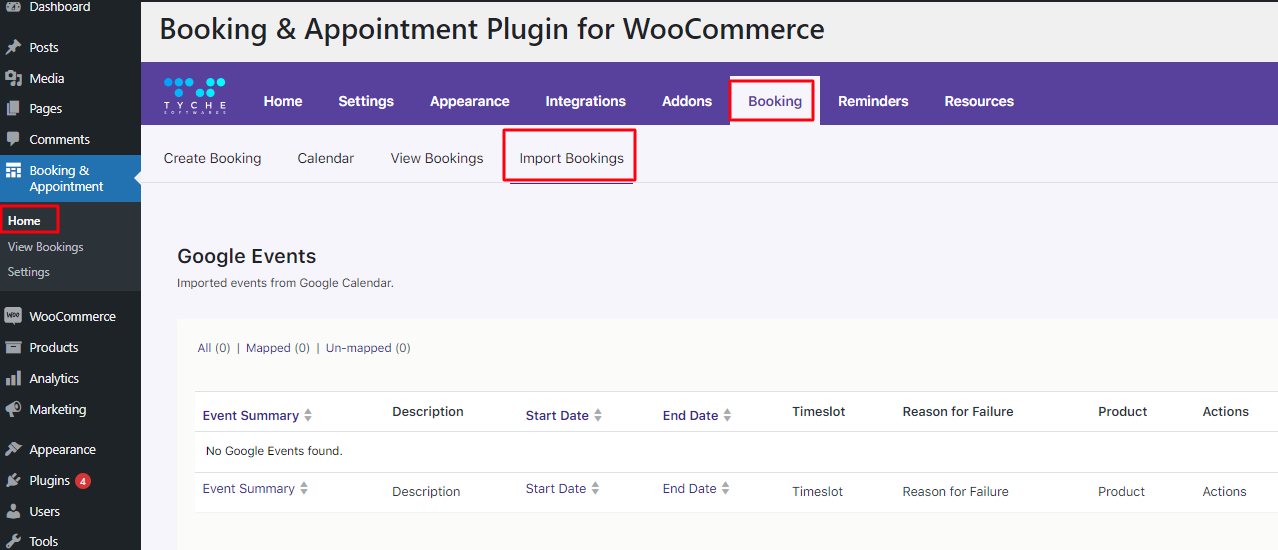Click the Tyche Softwares logo
This screenshot has width=1278, height=550.
tap(195, 95)
